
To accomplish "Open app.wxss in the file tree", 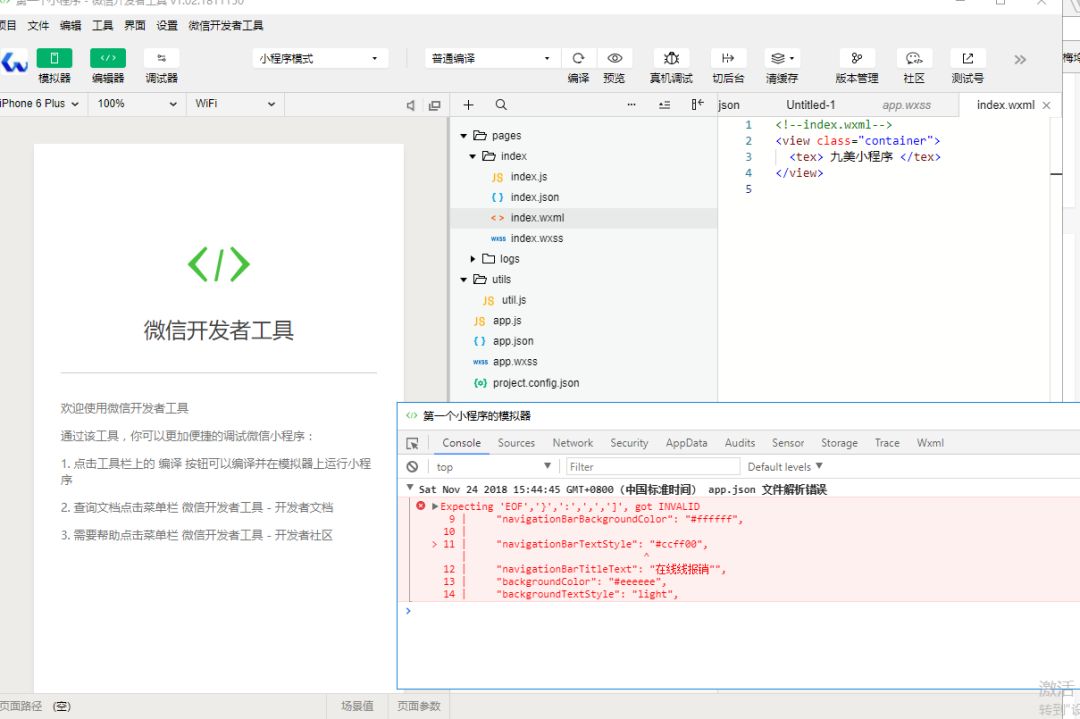I will pos(515,362).
